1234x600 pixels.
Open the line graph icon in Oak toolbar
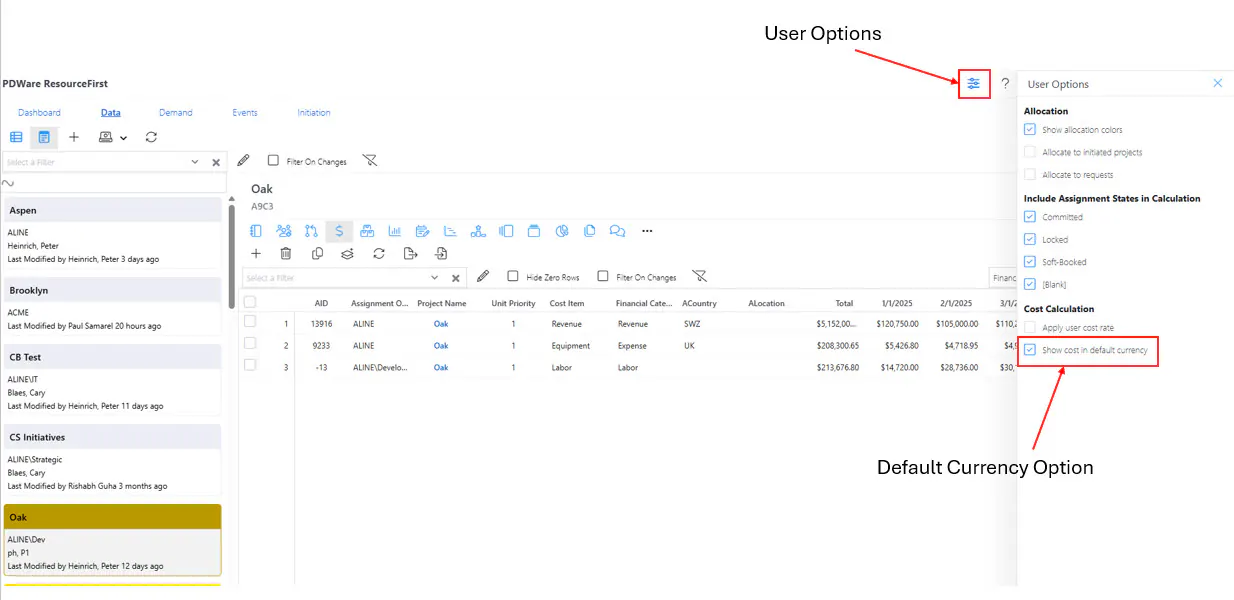(x=450, y=231)
